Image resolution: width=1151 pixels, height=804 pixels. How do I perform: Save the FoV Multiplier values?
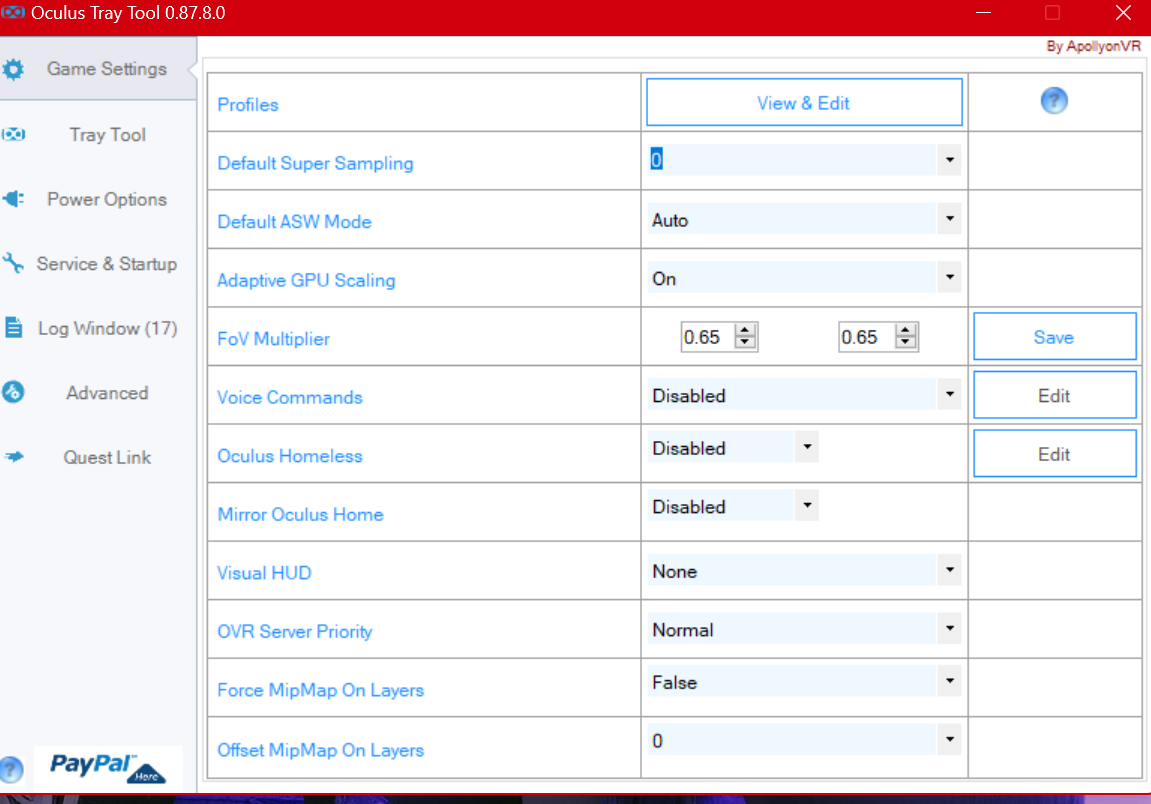tap(1054, 337)
